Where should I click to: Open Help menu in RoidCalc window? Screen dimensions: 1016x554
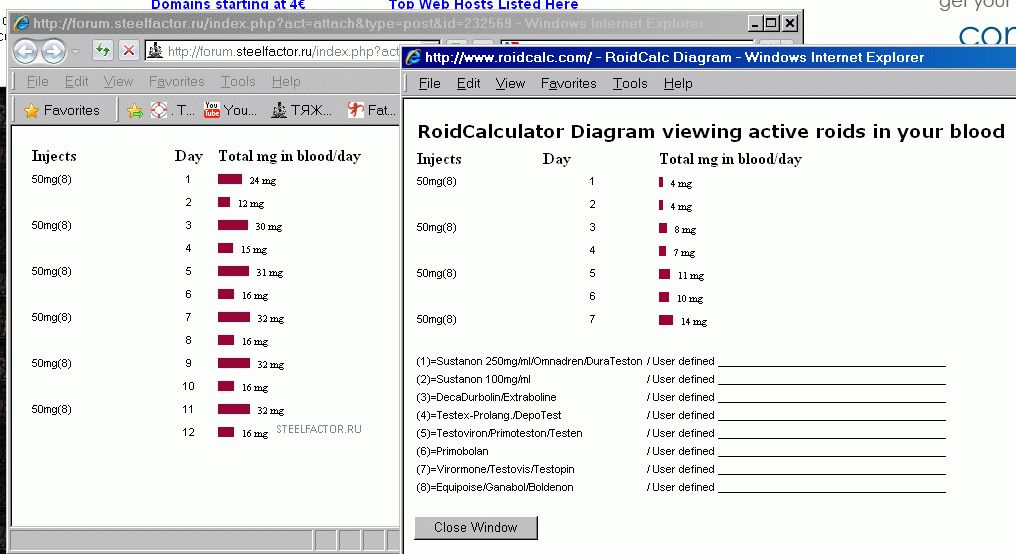point(678,83)
